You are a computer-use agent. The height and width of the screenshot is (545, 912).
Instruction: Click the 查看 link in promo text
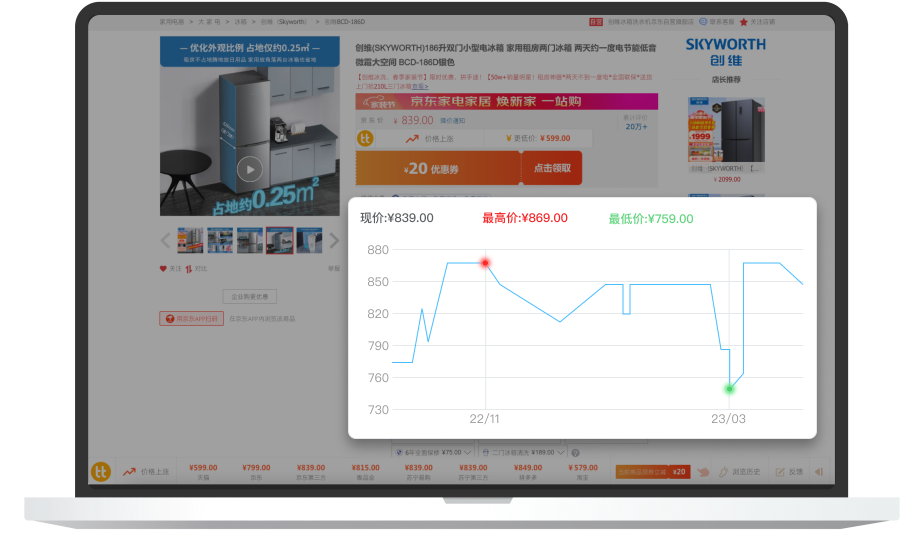pos(420,87)
